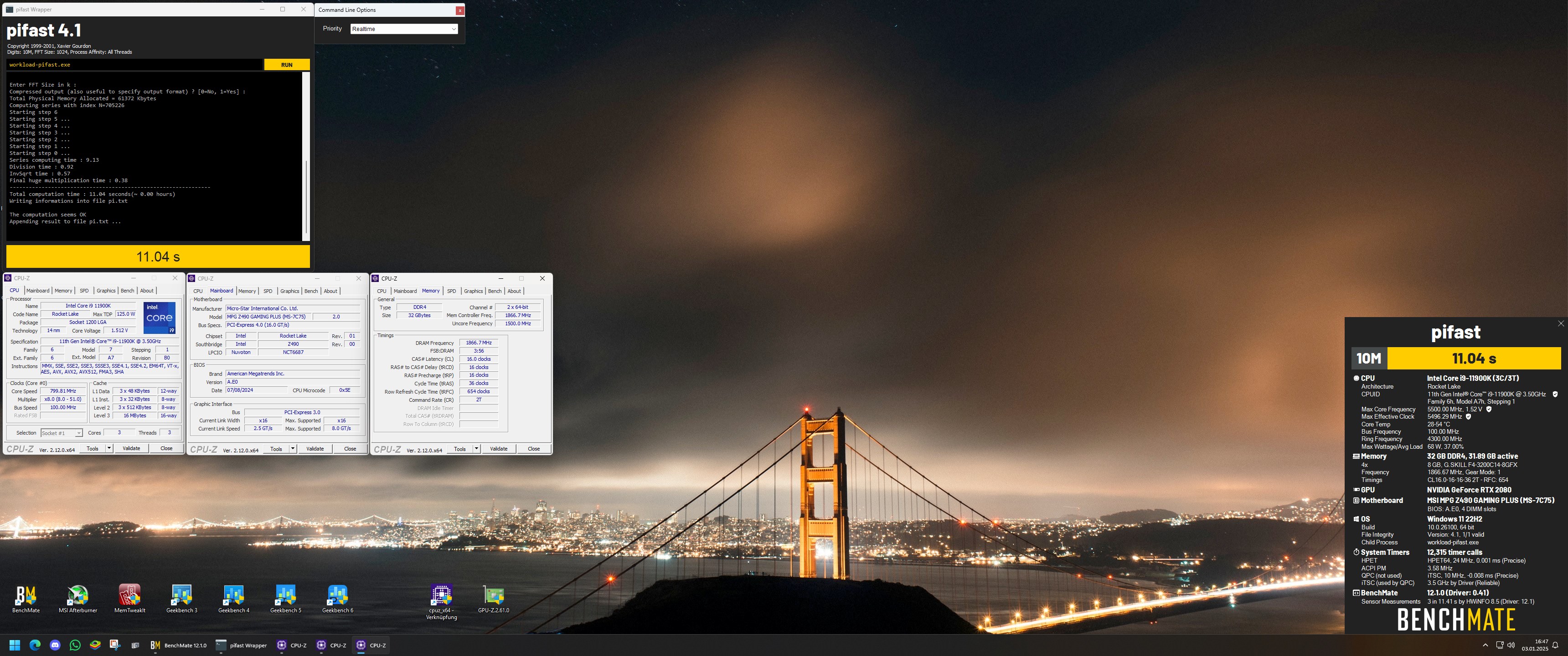Click Validate in the CPU-tab CPU-Z window
The image size is (1568, 656).
tap(131, 448)
